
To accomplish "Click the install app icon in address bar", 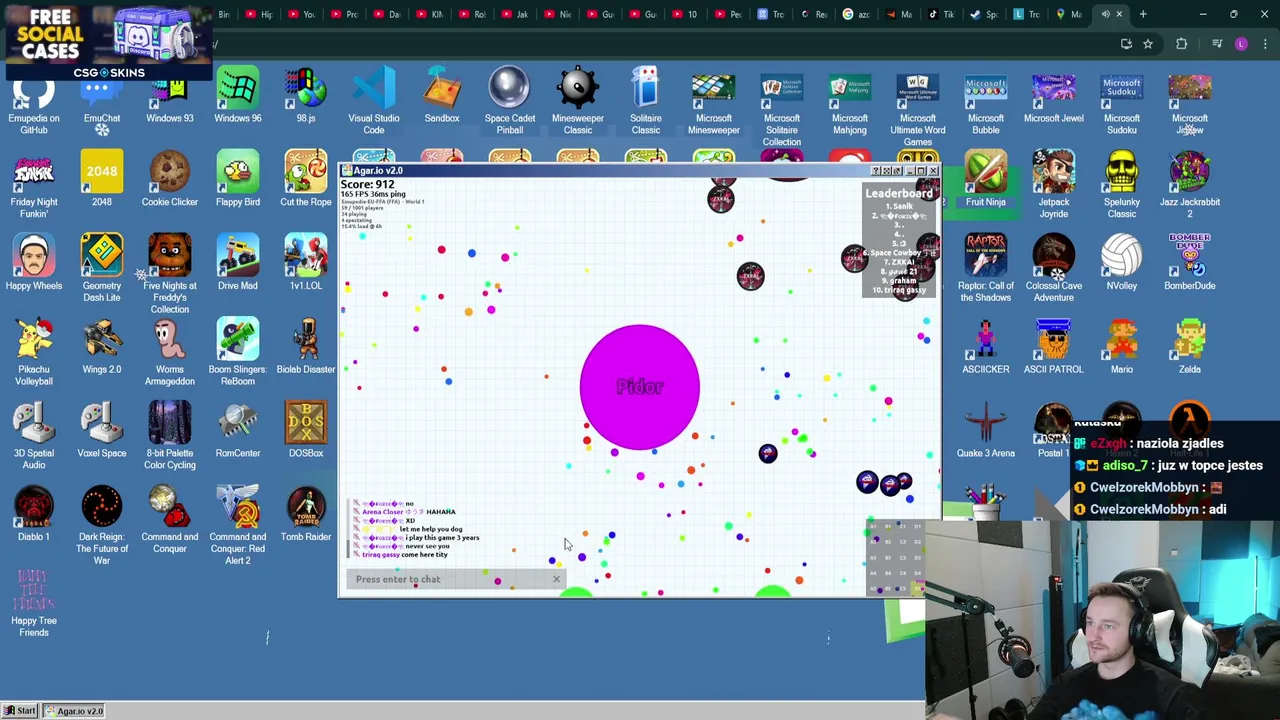I will (x=1126, y=44).
